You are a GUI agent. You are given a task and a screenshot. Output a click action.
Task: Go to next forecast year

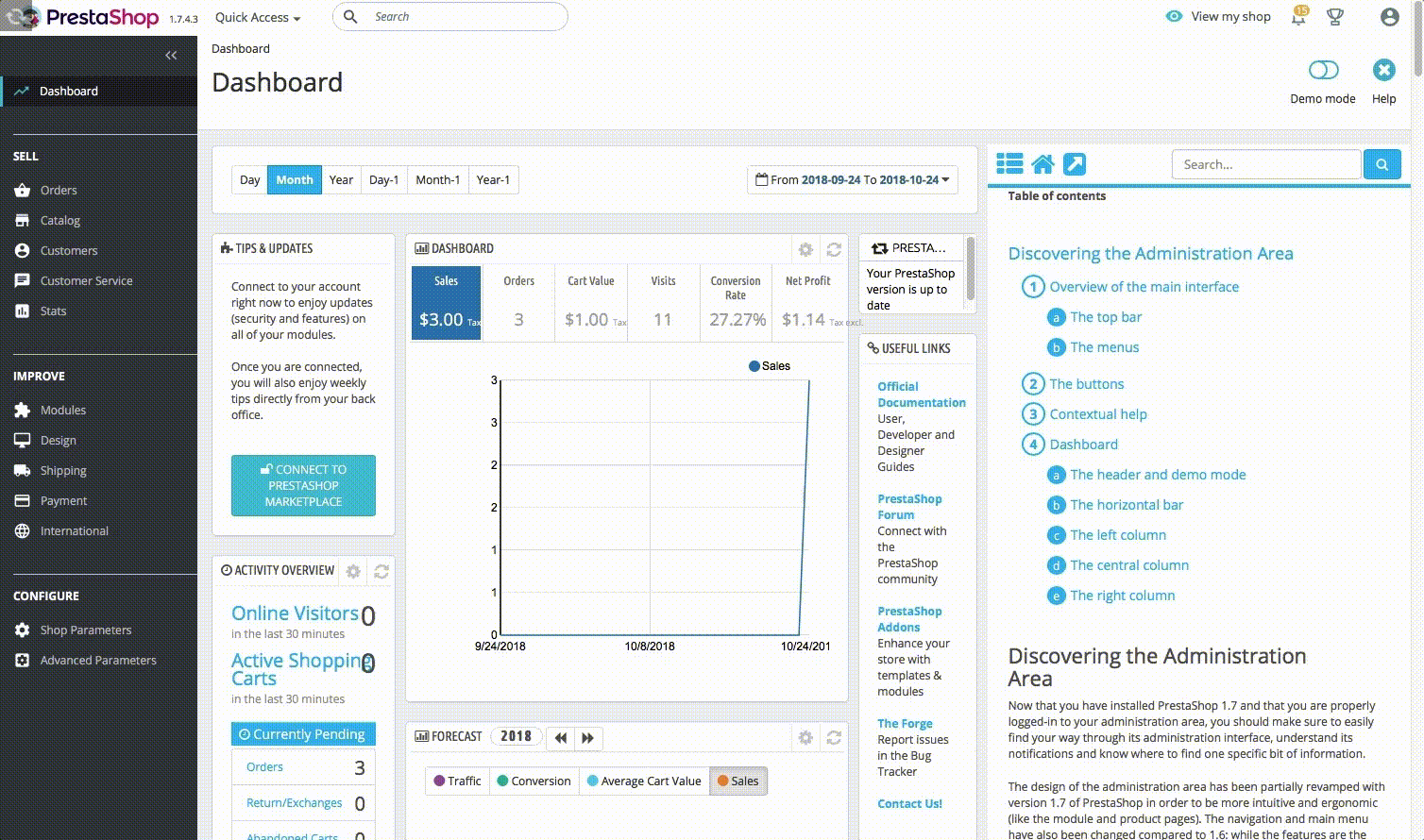[588, 738]
